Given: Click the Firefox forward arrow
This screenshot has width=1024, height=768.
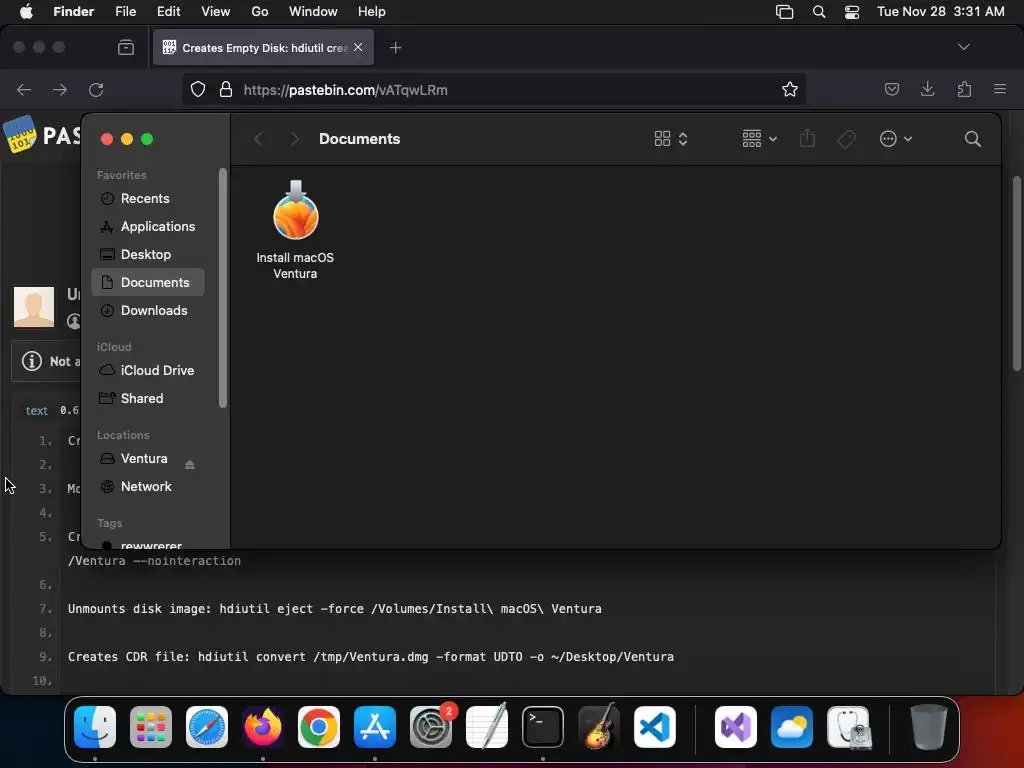Looking at the screenshot, I should point(60,90).
